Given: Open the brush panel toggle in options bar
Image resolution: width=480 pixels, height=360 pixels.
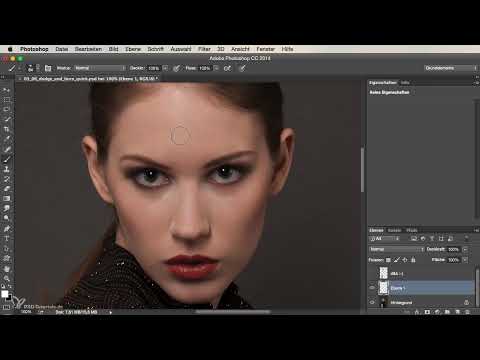Looking at the screenshot, I should (x=48, y=68).
